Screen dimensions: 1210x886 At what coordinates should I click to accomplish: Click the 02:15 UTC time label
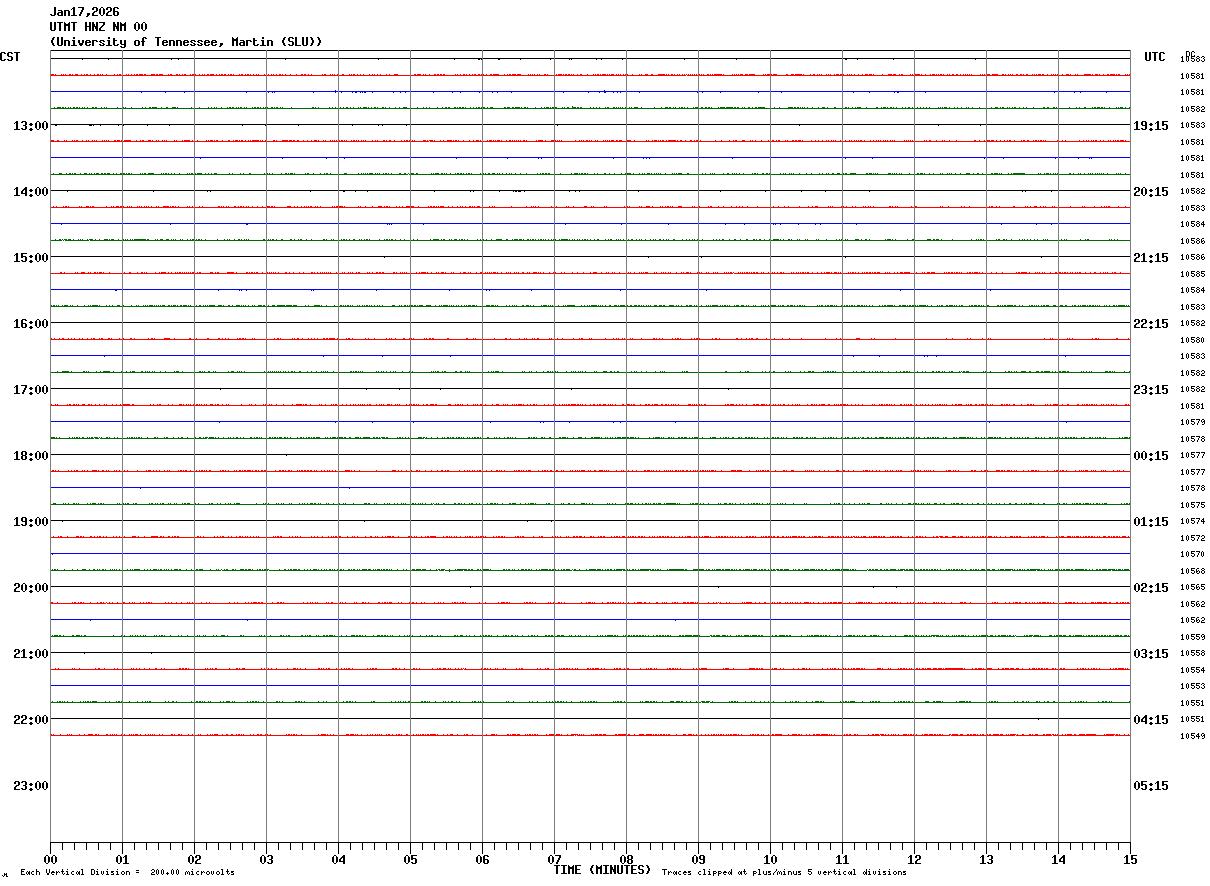click(1151, 588)
